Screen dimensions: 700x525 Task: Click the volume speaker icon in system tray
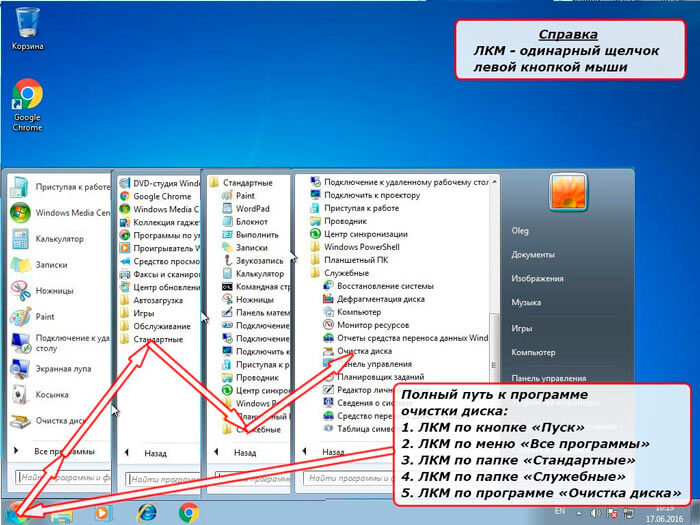point(595,513)
